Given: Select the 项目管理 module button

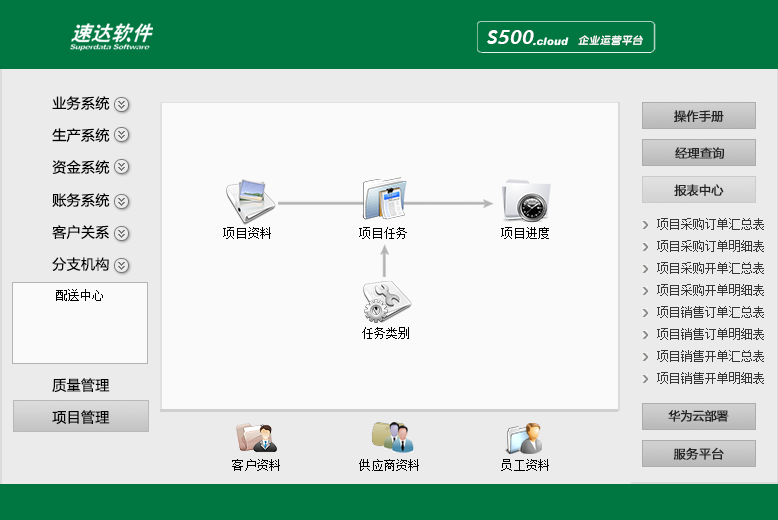Looking at the screenshot, I should 81,416.
